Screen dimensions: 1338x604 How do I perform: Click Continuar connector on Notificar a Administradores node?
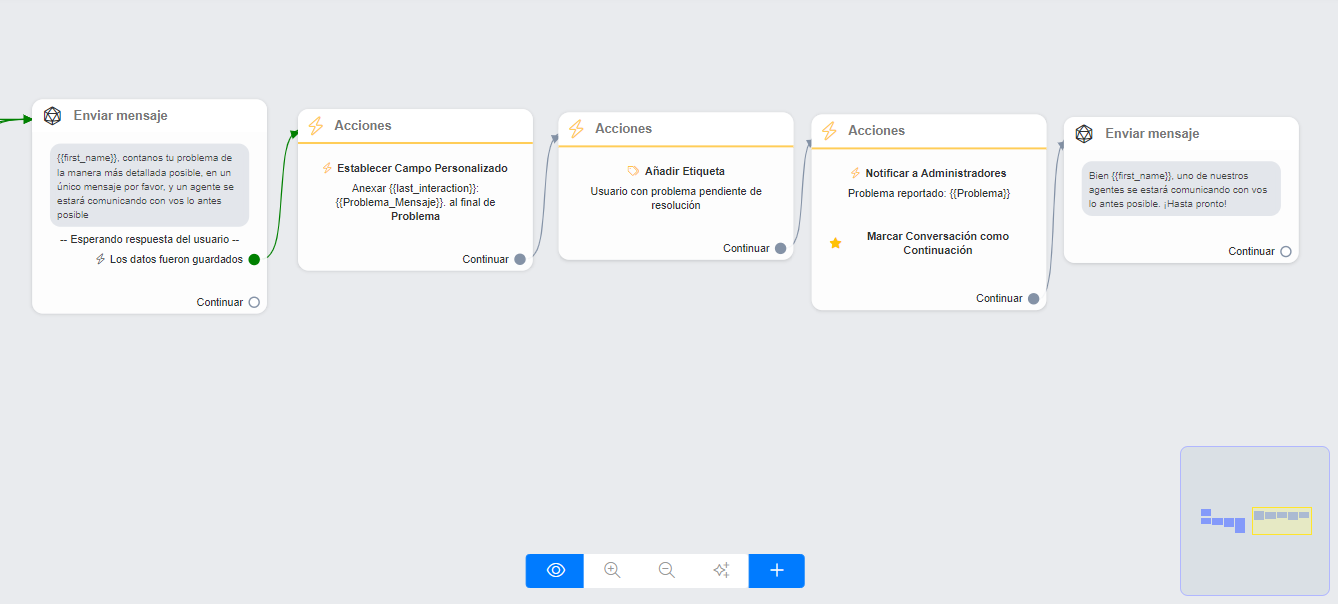pos(1033,298)
